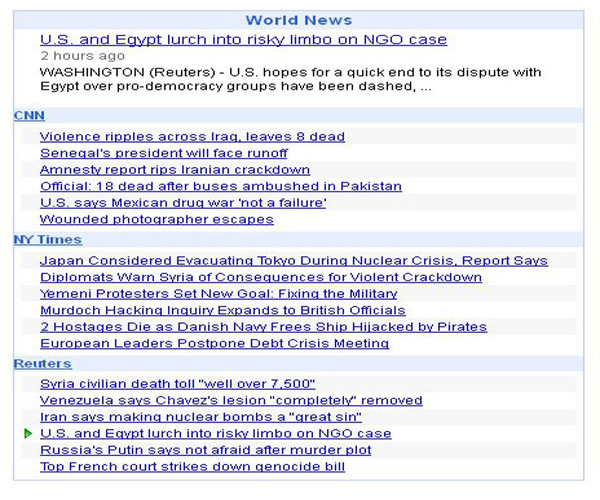Open 'Amnesty report rips Iranian crackdown' link

[175, 169]
